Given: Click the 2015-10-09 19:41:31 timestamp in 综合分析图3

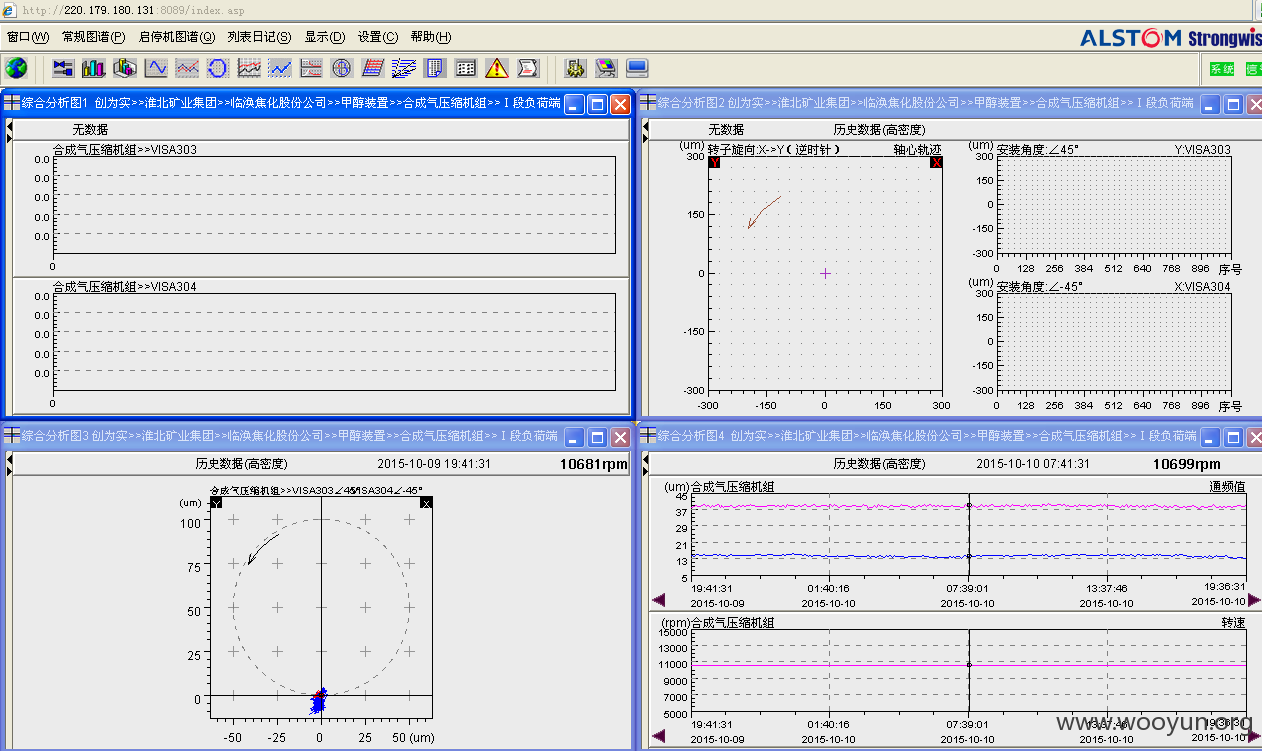Looking at the screenshot, I should [x=434, y=464].
